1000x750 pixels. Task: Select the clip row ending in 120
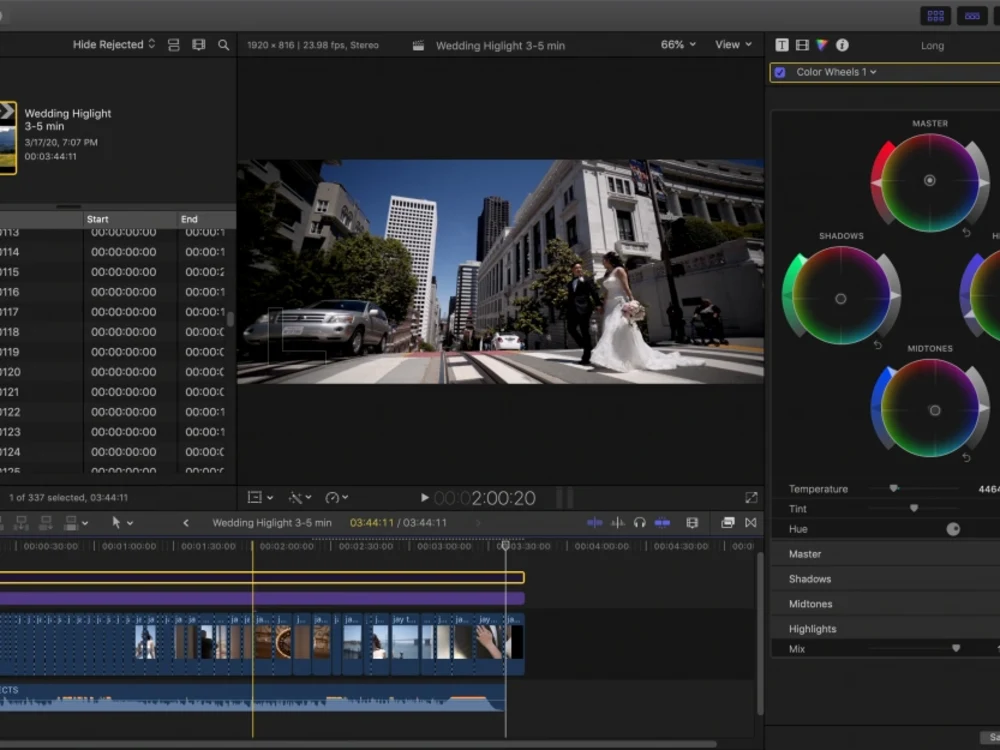coord(118,372)
